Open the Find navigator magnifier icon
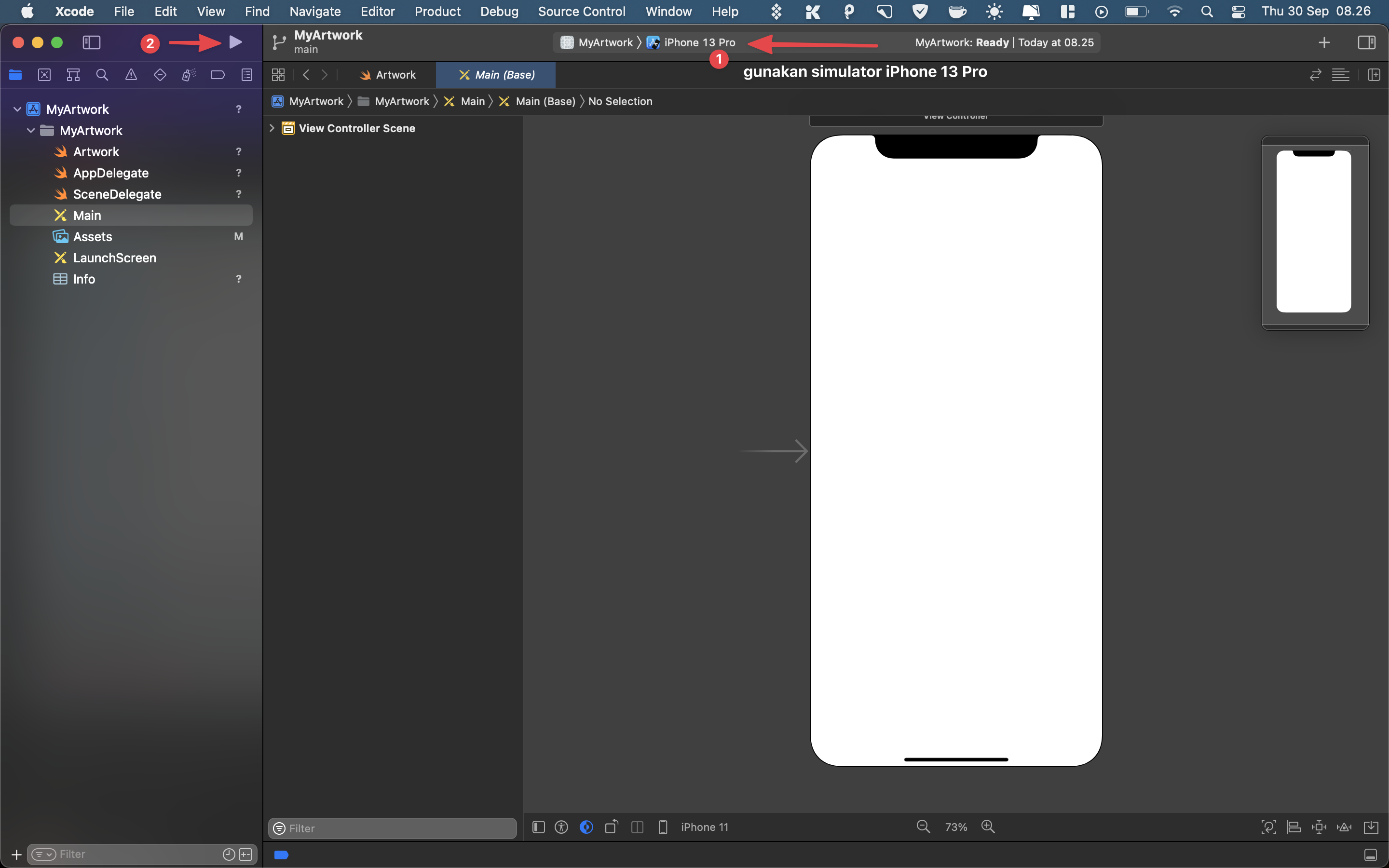 coord(102,75)
